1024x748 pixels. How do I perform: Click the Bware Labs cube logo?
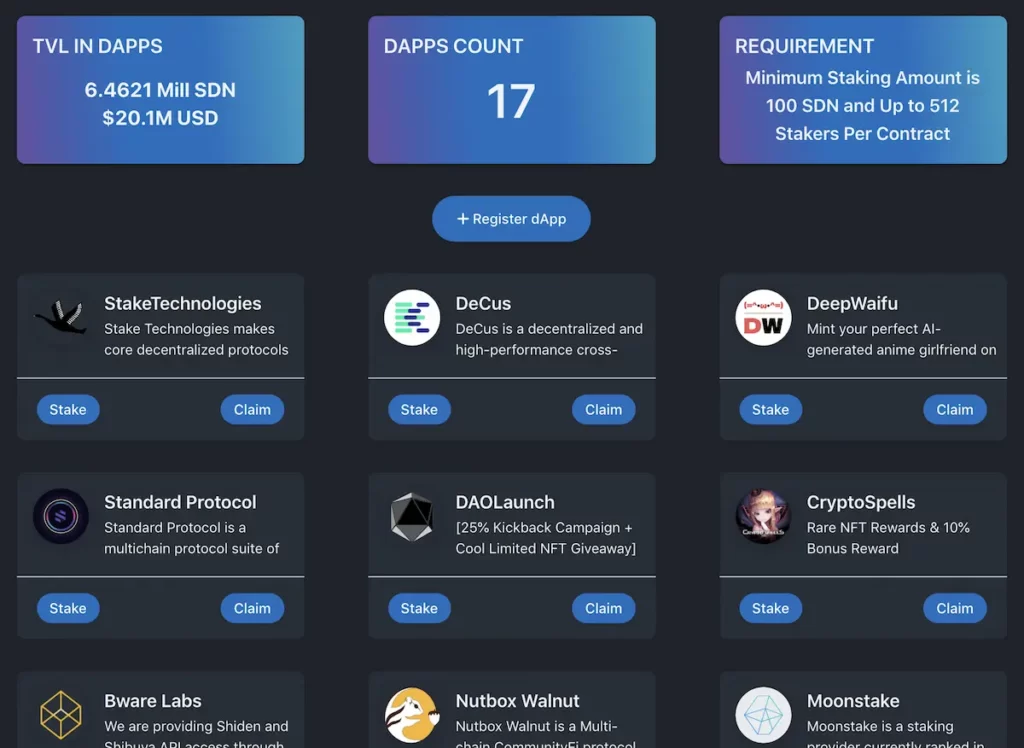pos(61,715)
